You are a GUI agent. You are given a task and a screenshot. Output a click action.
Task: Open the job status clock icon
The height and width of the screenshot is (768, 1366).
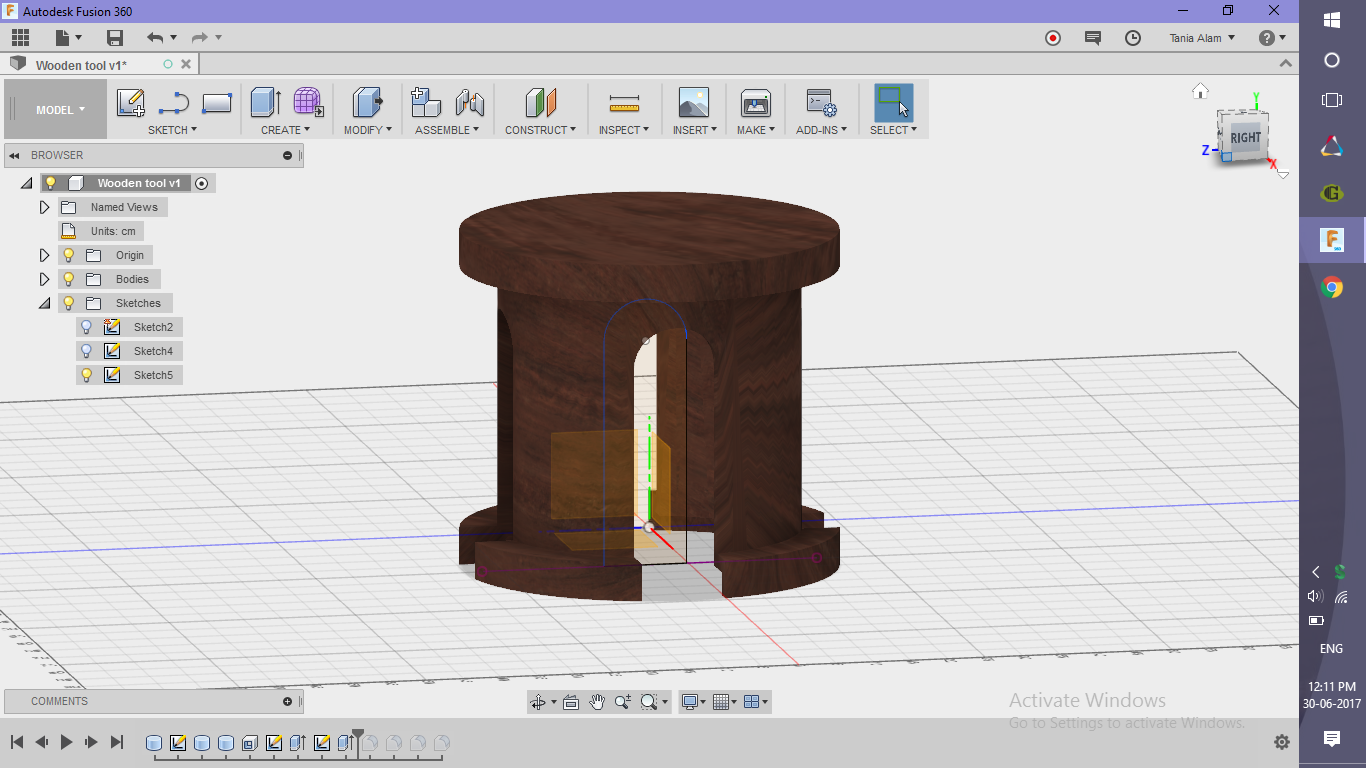coord(1133,38)
